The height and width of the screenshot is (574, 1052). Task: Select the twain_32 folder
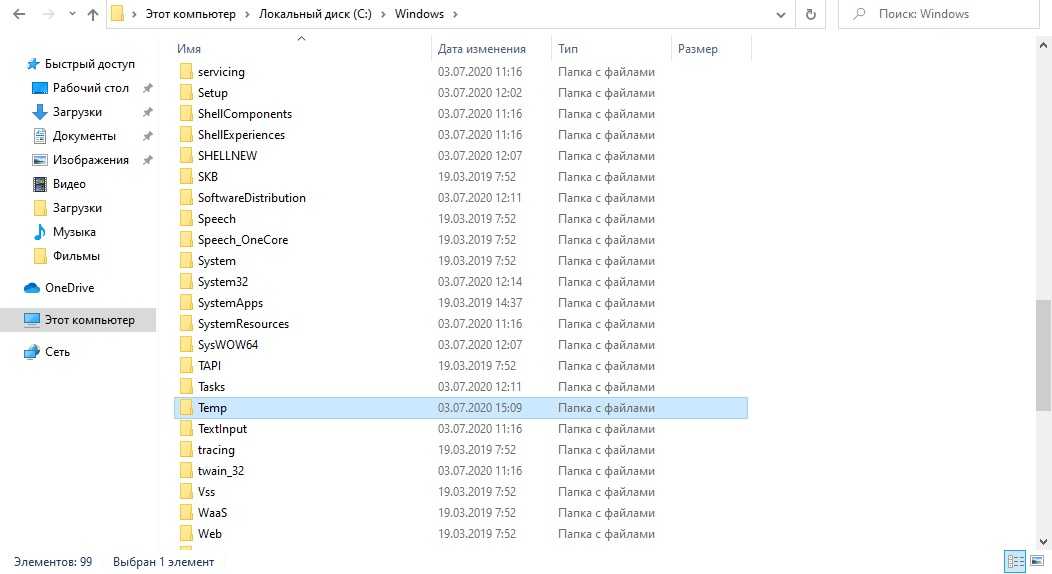220,471
